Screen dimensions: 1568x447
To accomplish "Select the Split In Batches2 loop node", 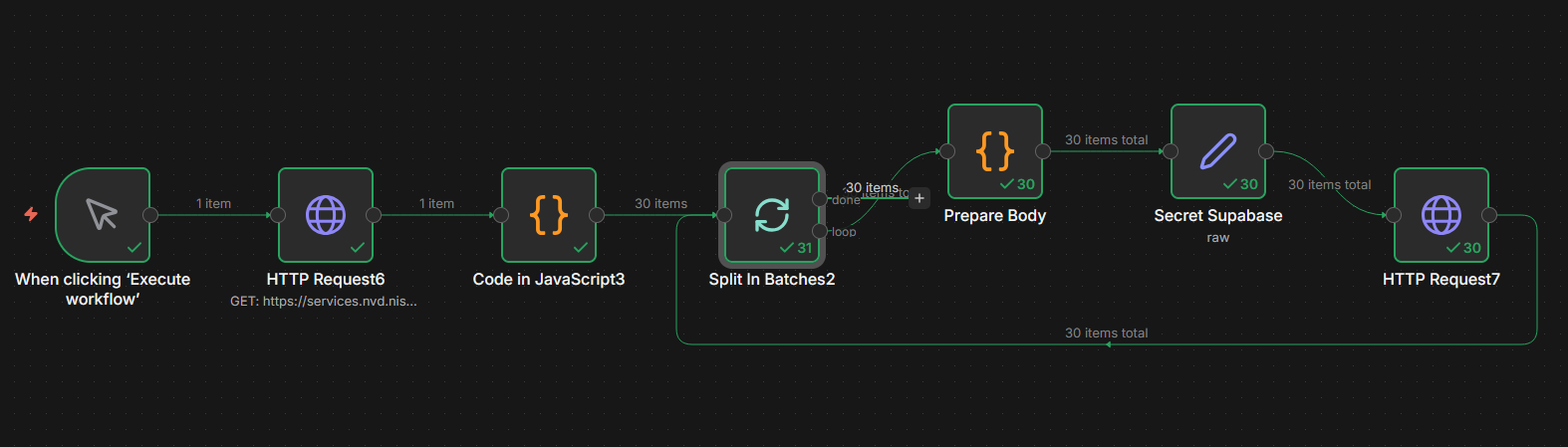I will (x=772, y=214).
